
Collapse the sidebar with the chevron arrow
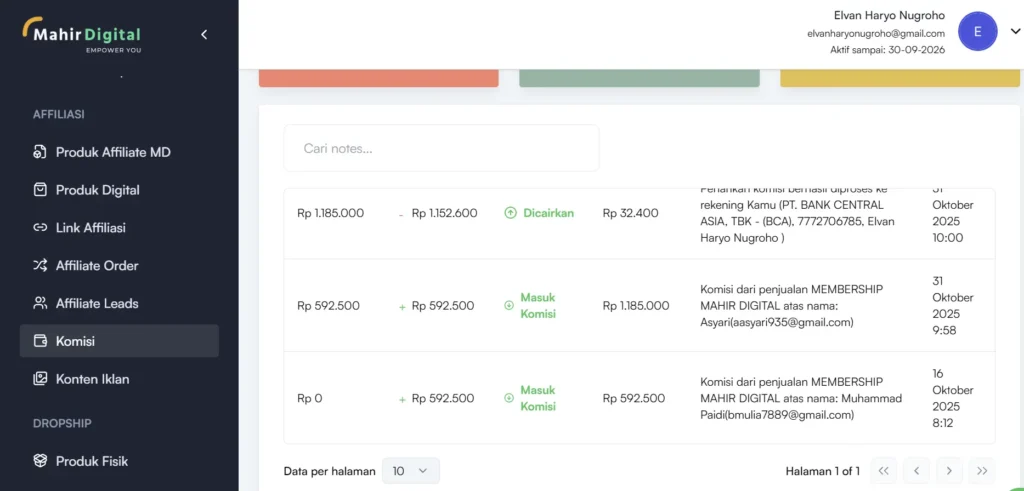click(x=204, y=35)
